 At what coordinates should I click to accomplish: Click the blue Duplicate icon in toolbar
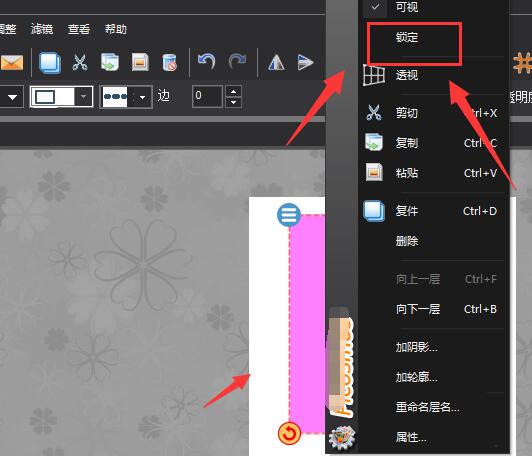[x=50, y=63]
